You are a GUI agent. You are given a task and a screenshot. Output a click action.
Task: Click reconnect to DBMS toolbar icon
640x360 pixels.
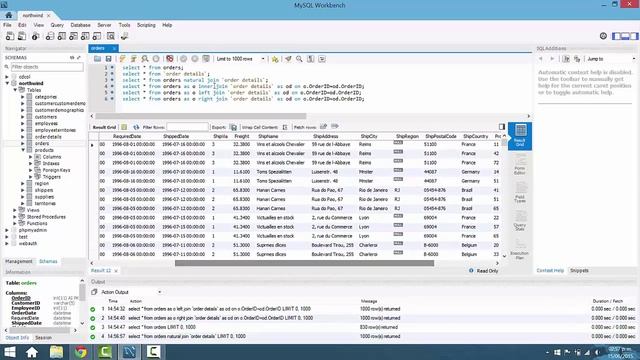coord(124,36)
